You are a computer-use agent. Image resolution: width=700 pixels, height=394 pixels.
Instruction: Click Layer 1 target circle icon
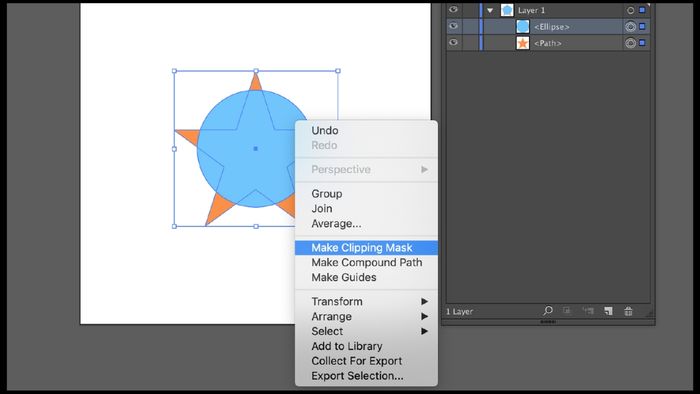coord(630,10)
